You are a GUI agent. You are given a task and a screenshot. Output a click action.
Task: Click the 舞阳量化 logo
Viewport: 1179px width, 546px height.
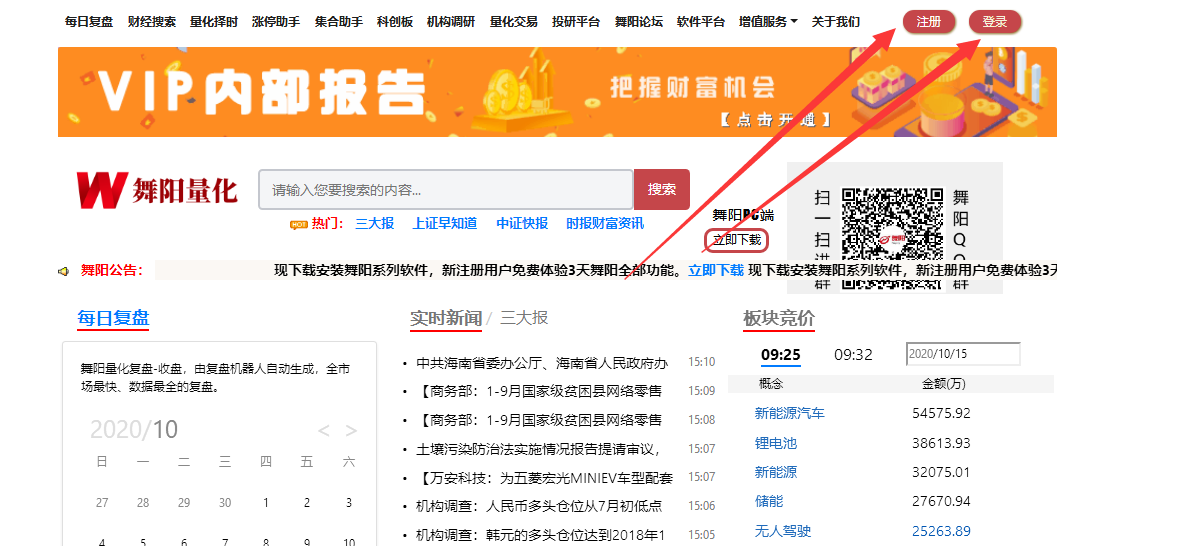156,190
